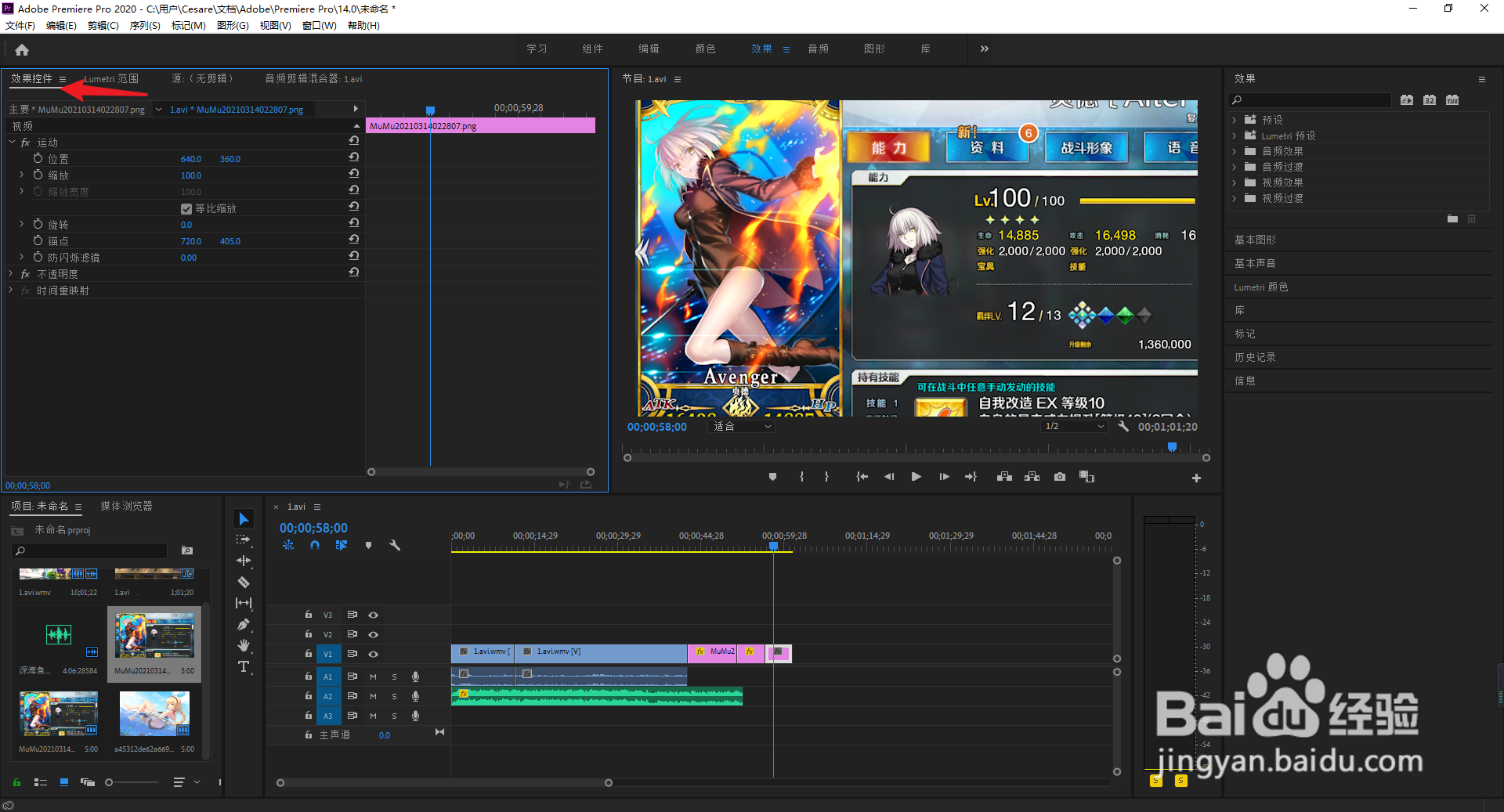
Task: Switch to the Audio workspace tab
Action: coord(819,49)
